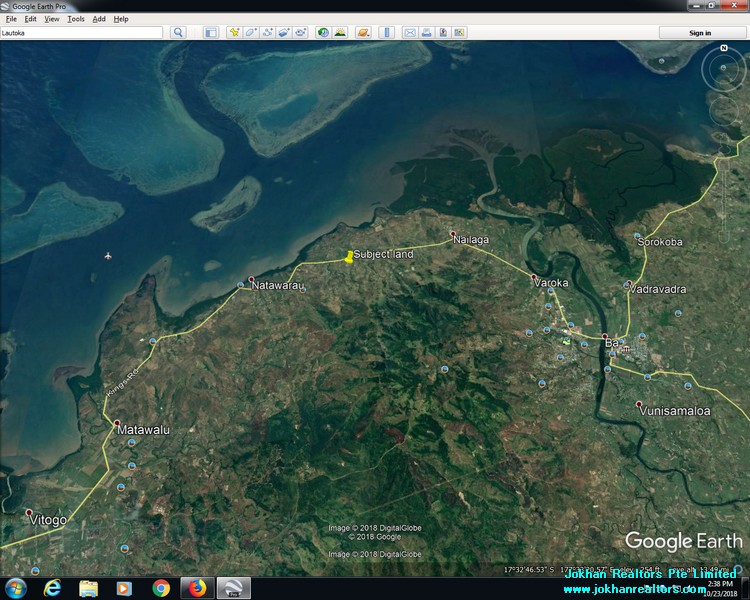Click the search magnifier button
This screenshot has width=750, height=600.
coord(178,32)
